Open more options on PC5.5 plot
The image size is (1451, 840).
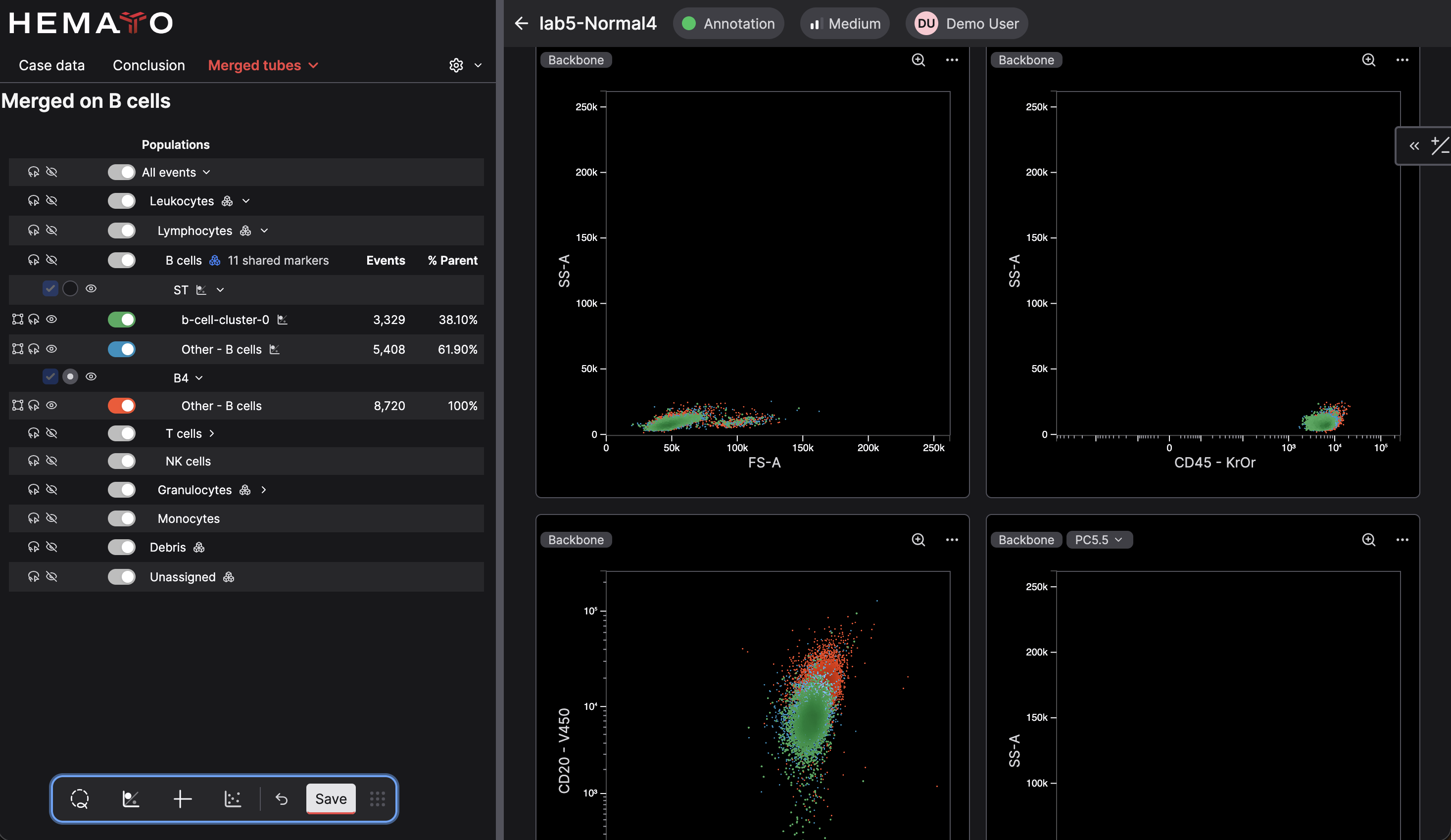[1402, 539]
